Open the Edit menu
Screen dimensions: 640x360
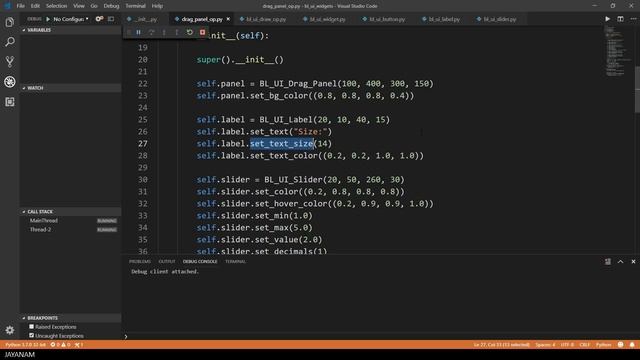36,6
